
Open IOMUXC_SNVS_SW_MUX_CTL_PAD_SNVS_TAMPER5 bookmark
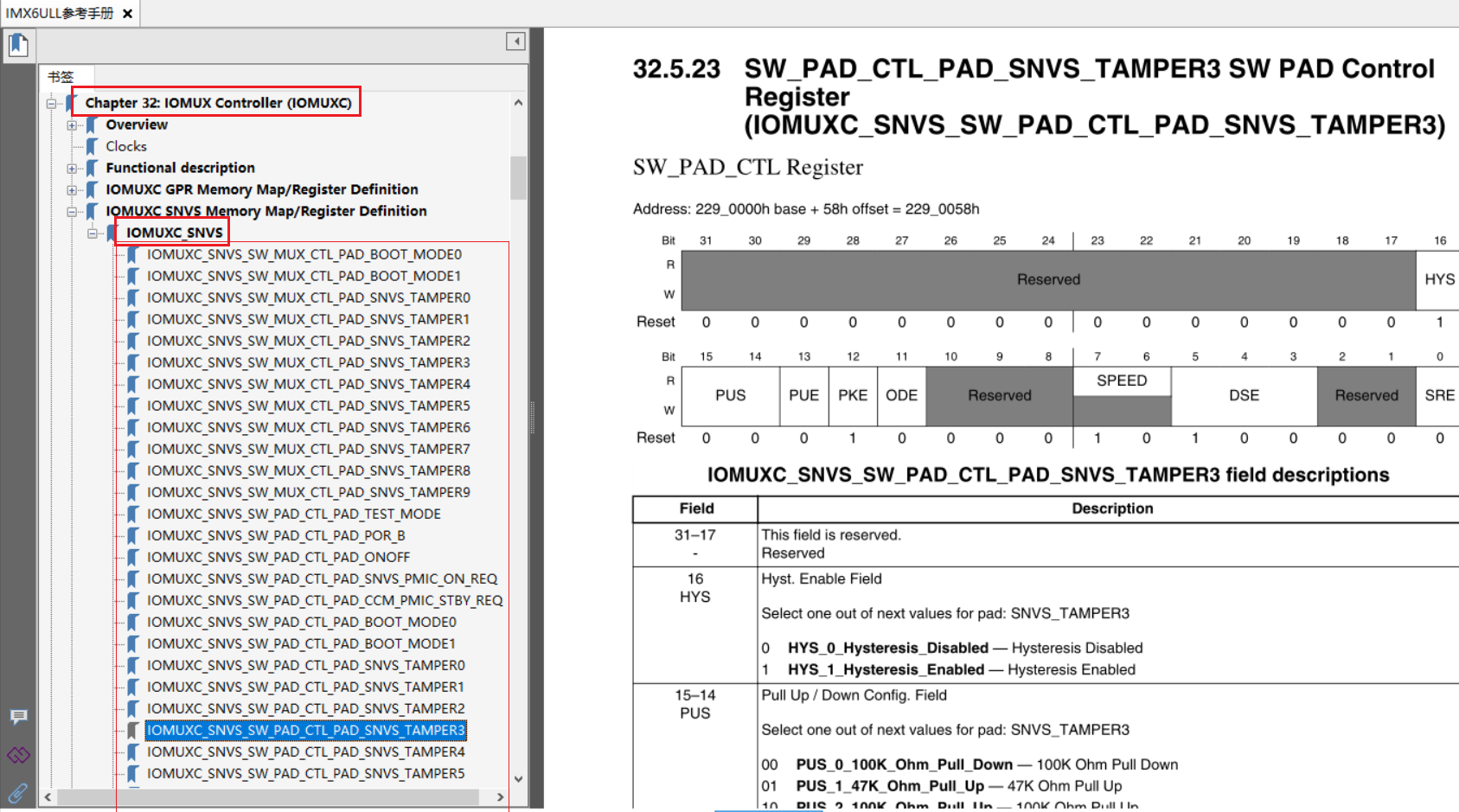pos(309,406)
